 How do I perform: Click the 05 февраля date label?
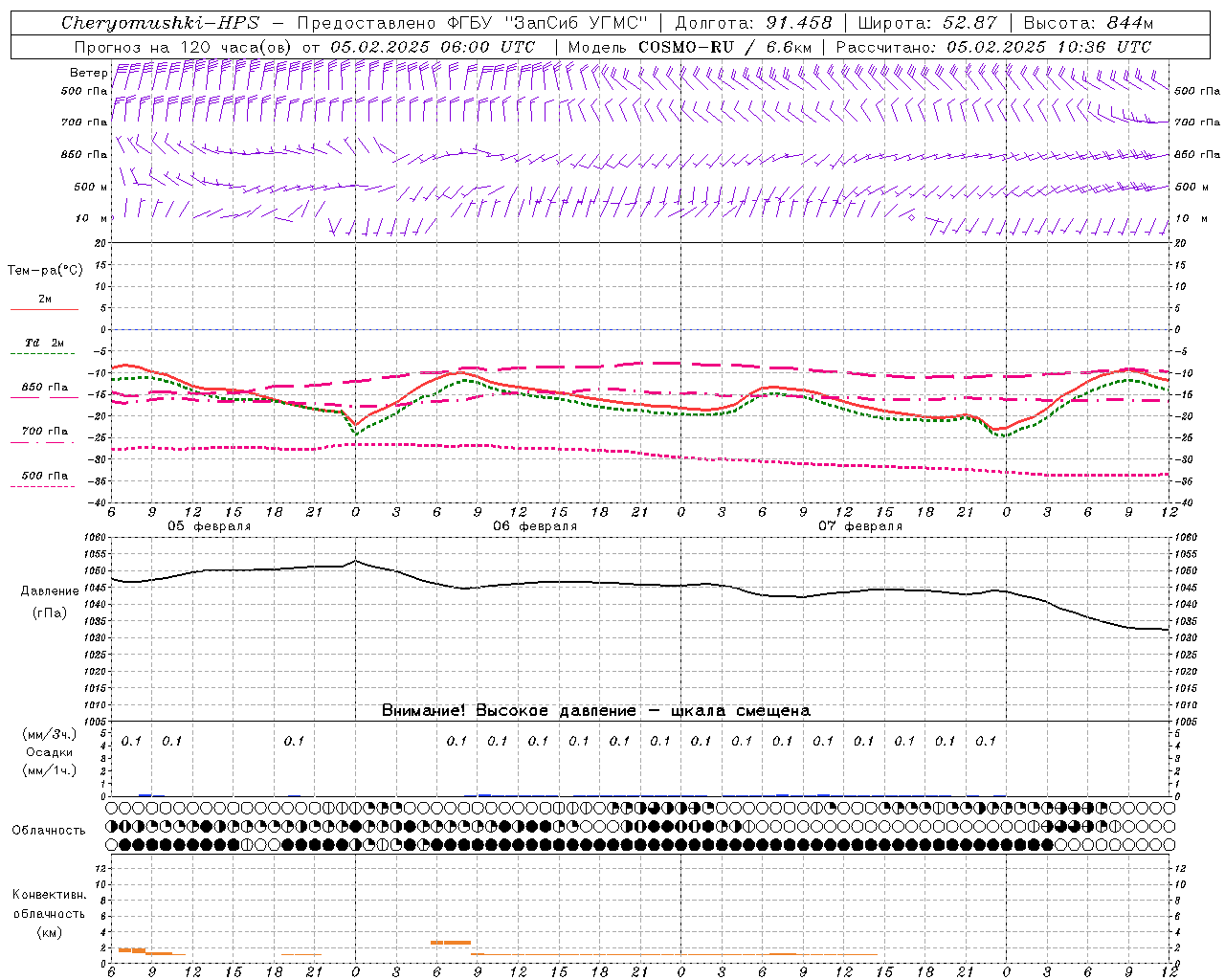click(x=210, y=526)
